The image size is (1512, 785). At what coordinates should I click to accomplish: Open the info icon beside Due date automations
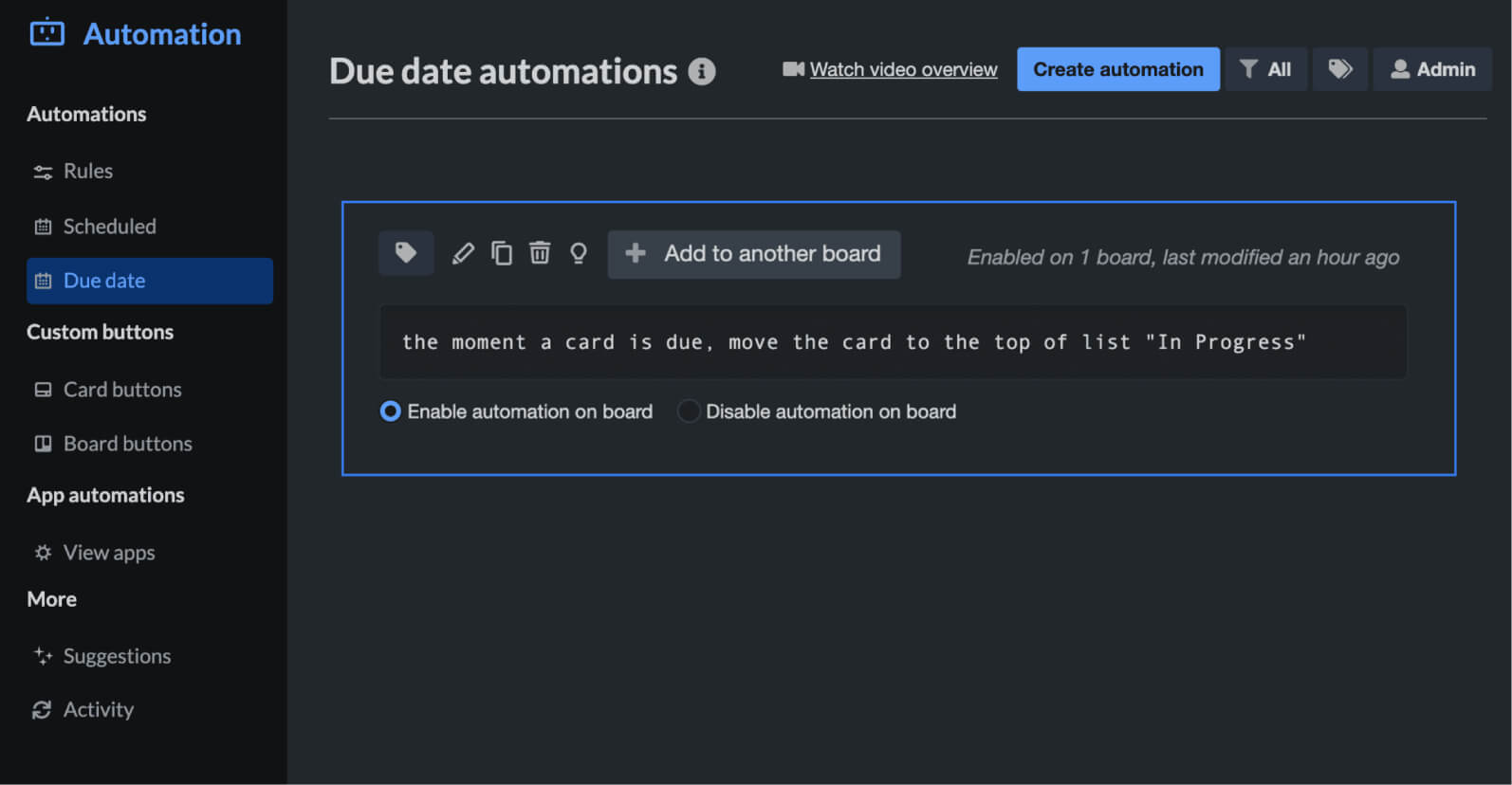click(x=702, y=71)
